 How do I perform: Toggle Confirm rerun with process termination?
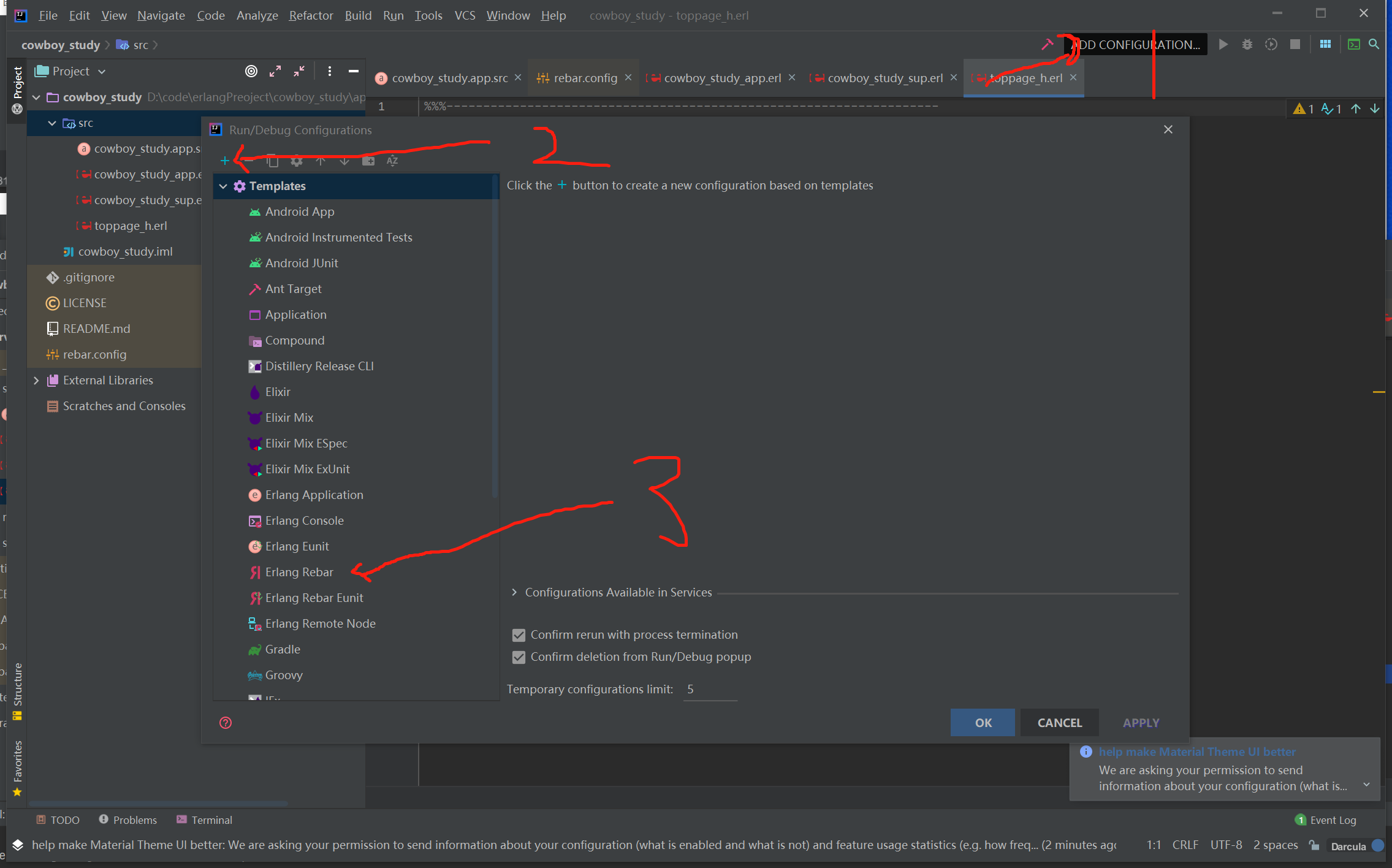click(x=519, y=635)
